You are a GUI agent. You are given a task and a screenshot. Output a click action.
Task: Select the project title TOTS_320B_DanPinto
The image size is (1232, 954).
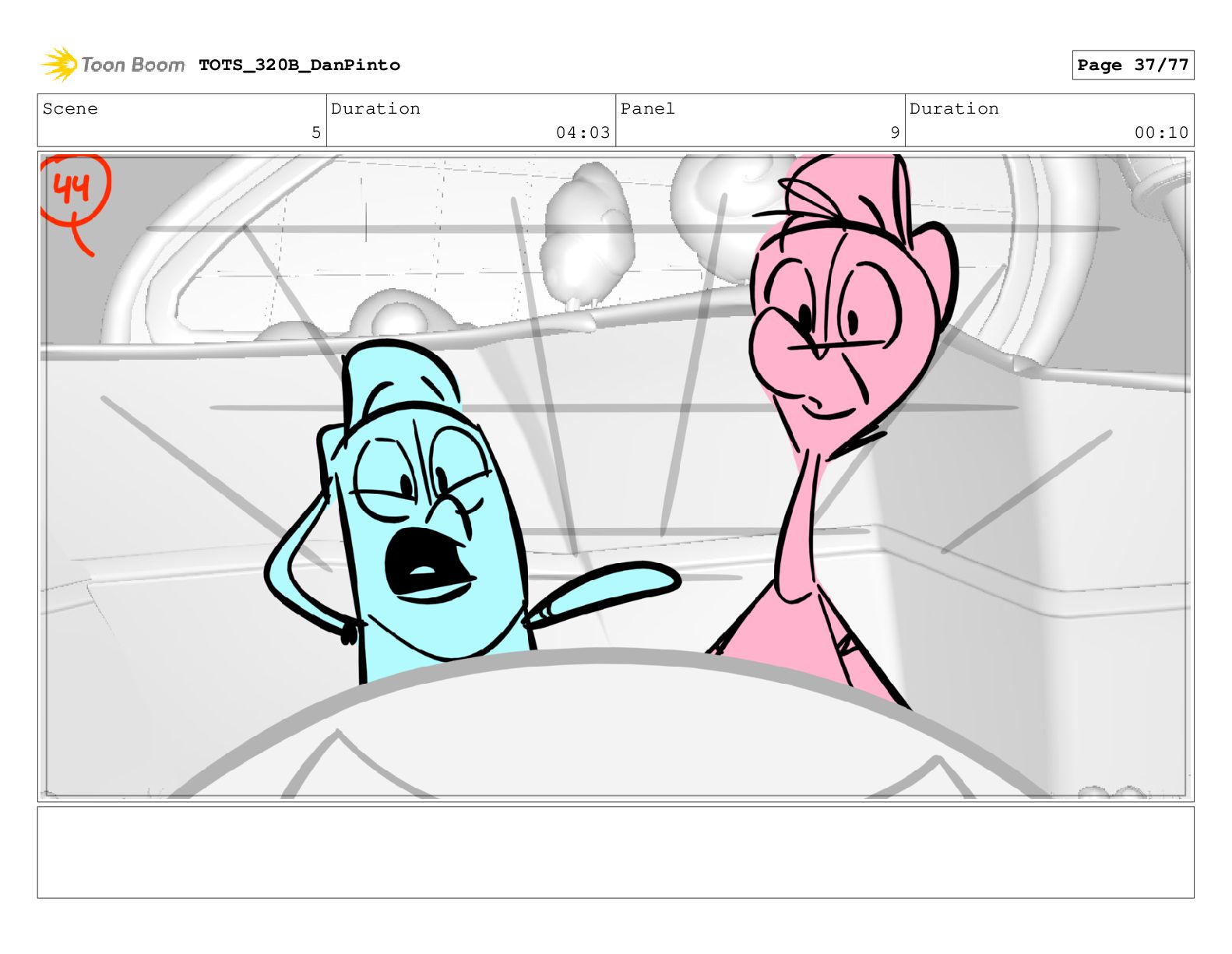coord(299,65)
